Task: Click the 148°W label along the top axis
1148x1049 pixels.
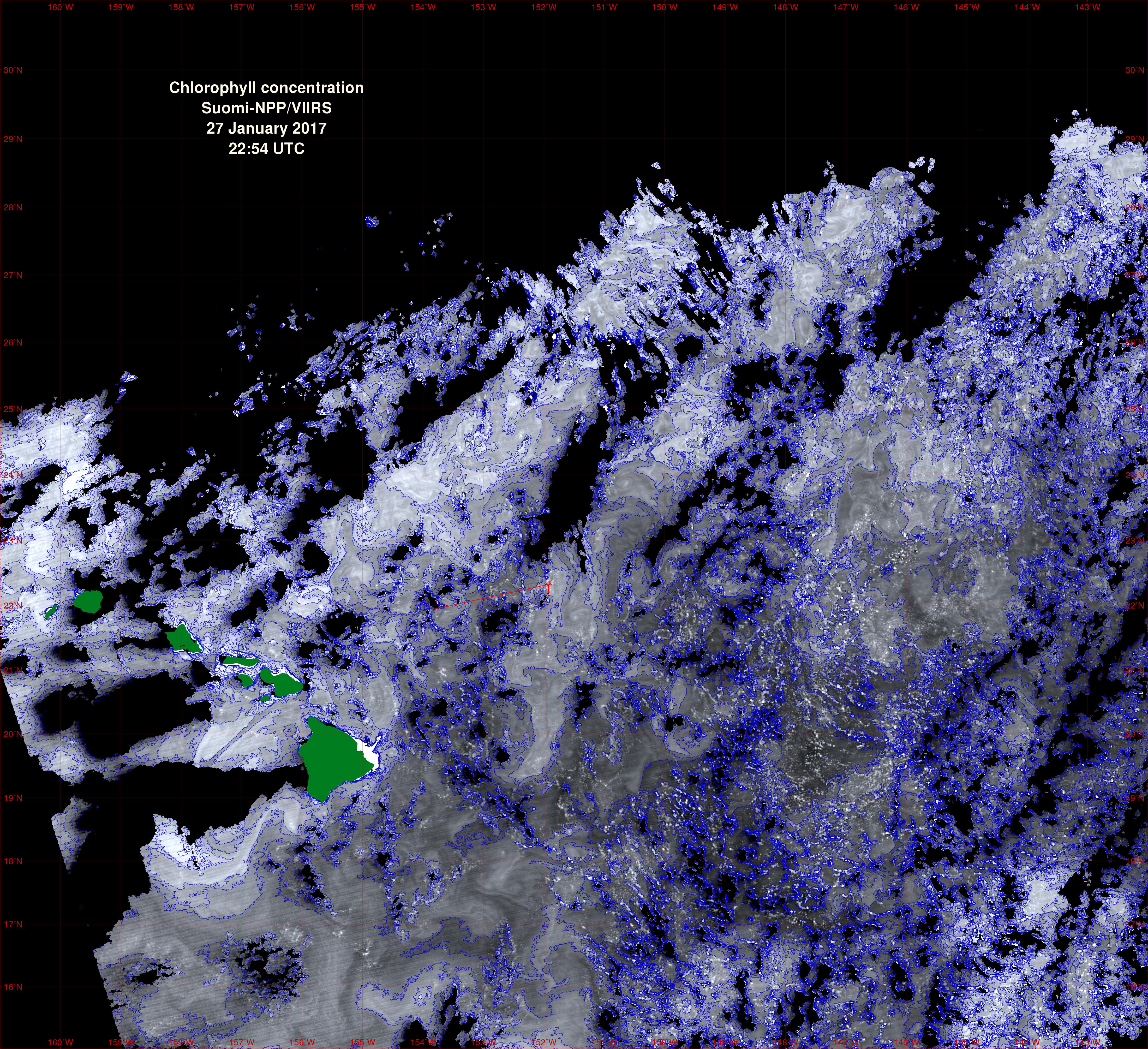Action: point(785,7)
